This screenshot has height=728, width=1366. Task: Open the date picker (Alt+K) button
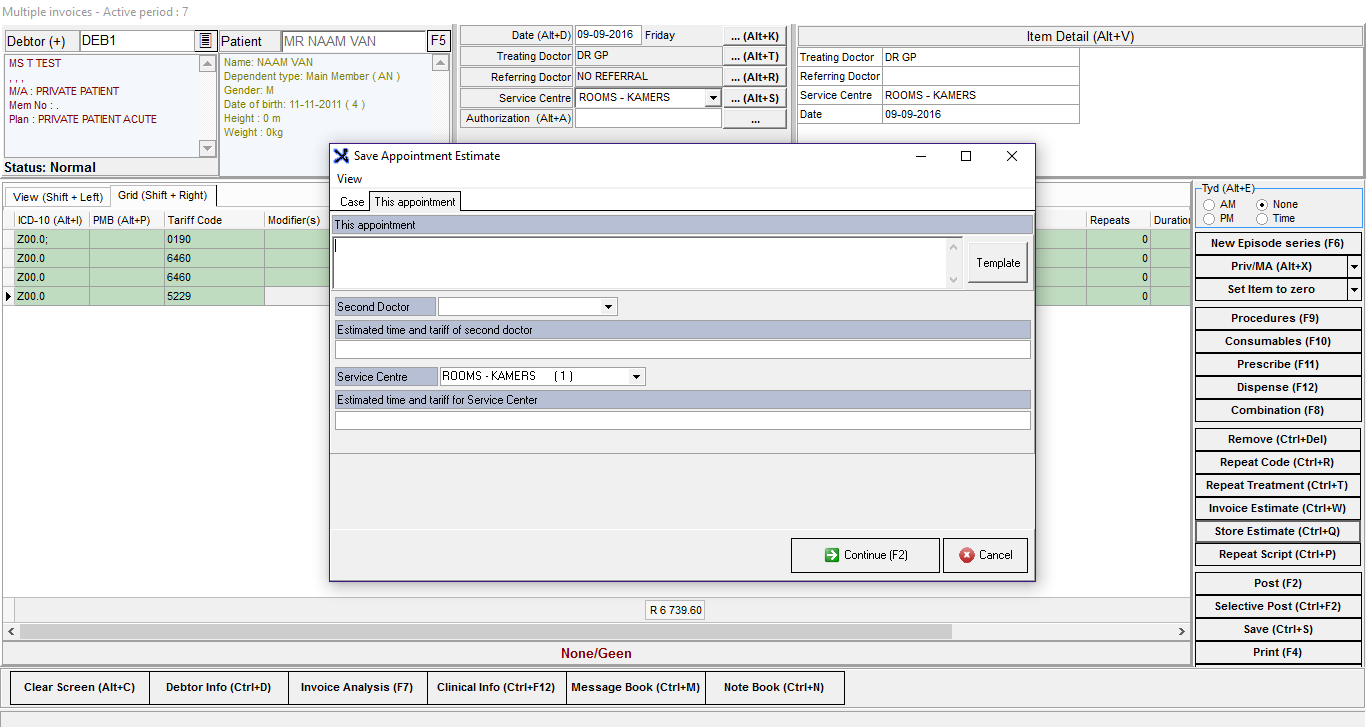(x=754, y=36)
